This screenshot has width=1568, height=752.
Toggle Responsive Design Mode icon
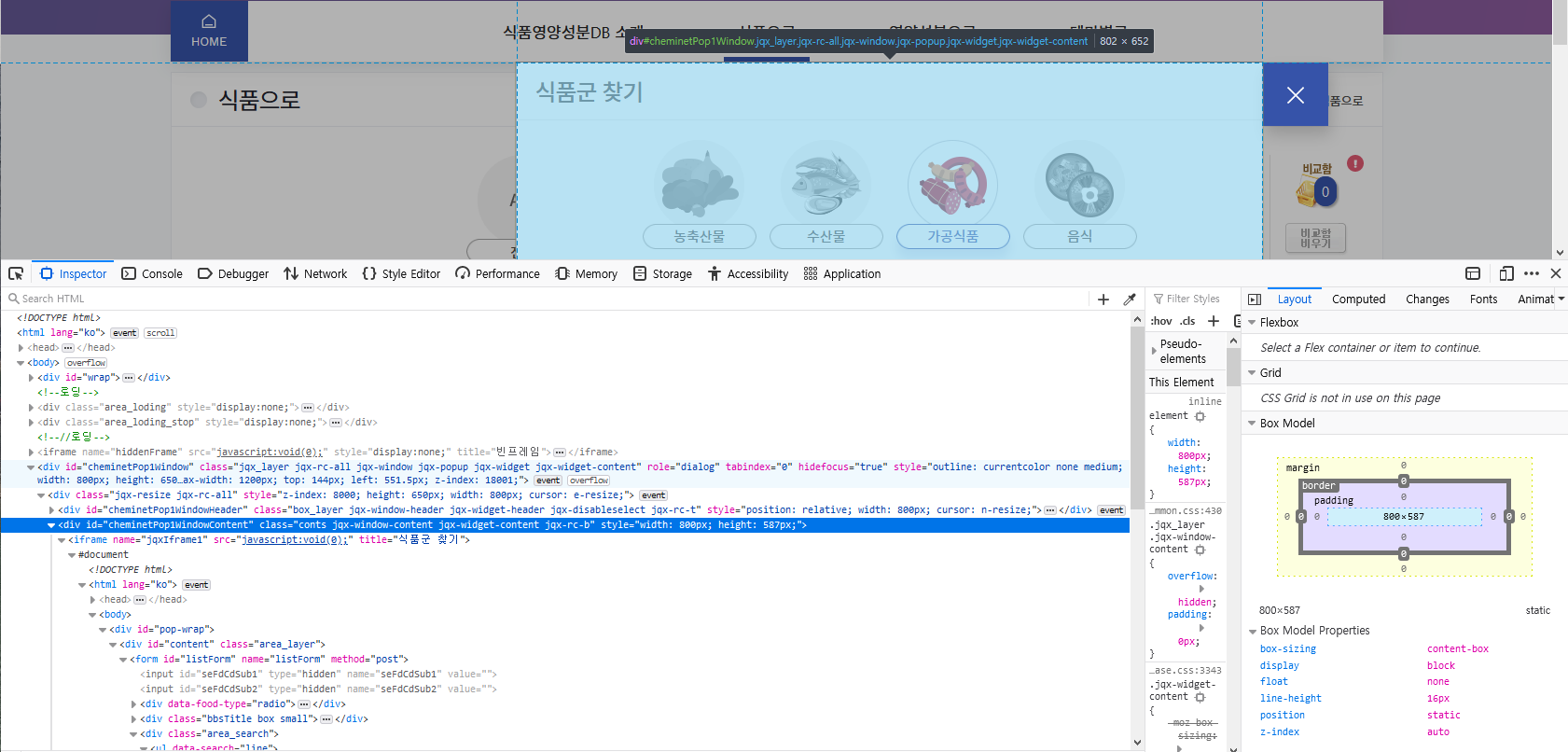tap(1506, 273)
